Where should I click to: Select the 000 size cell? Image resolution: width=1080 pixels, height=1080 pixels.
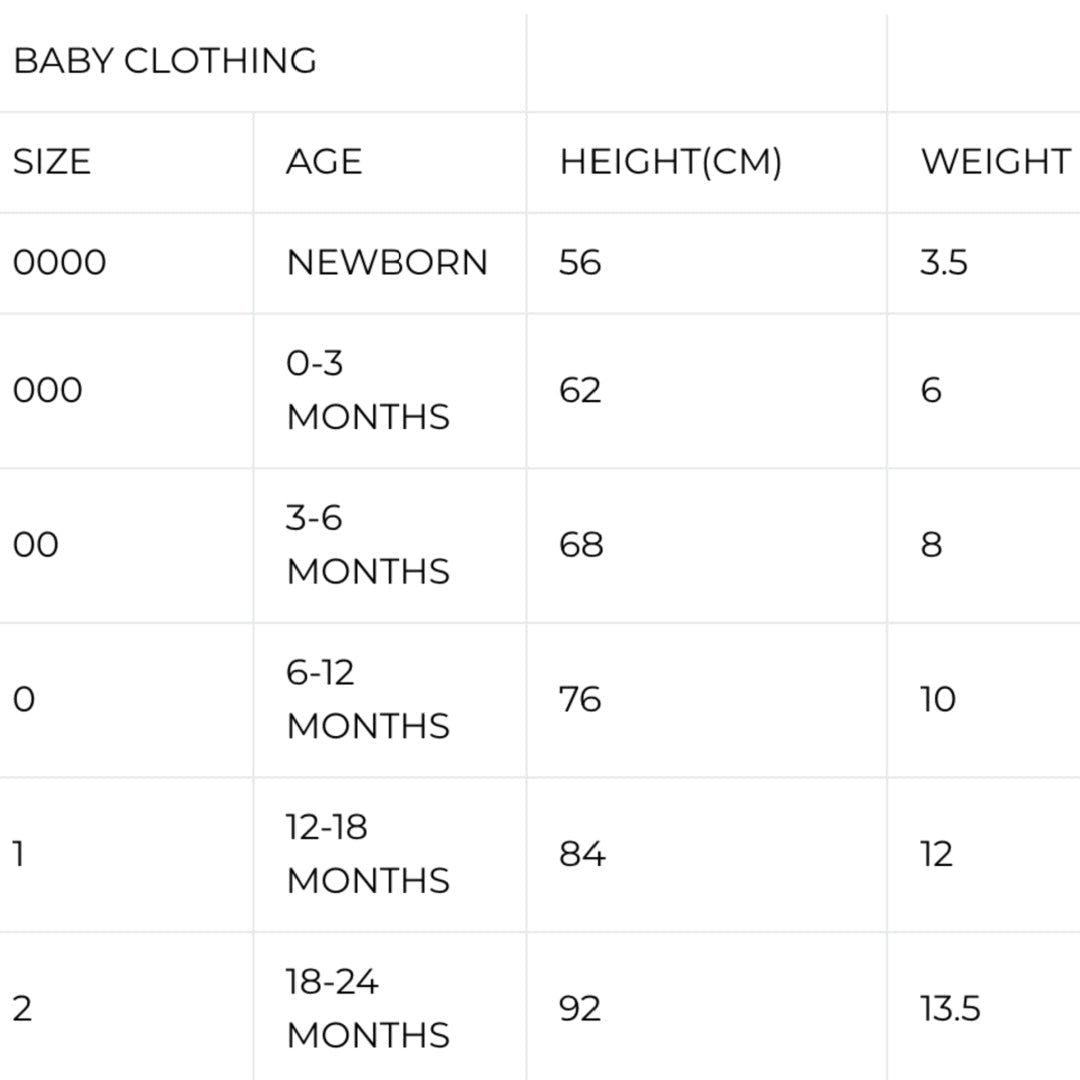pyautogui.click(x=48, y=390)
